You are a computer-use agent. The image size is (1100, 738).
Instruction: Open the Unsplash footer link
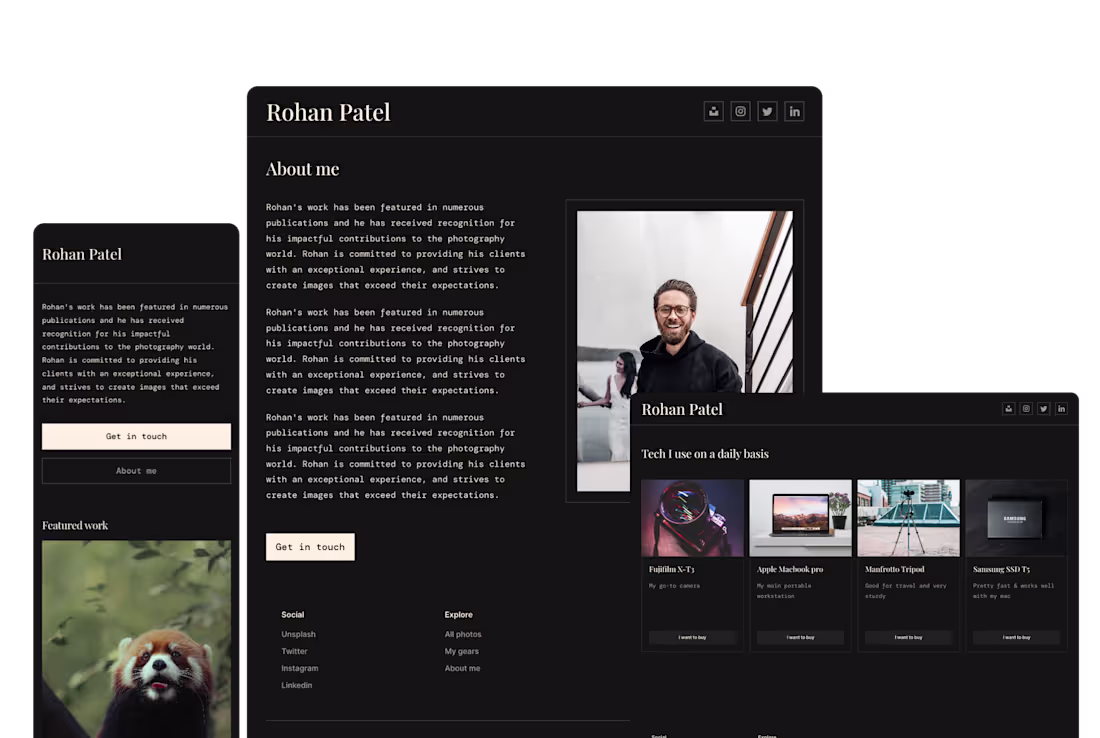(298, 633)
